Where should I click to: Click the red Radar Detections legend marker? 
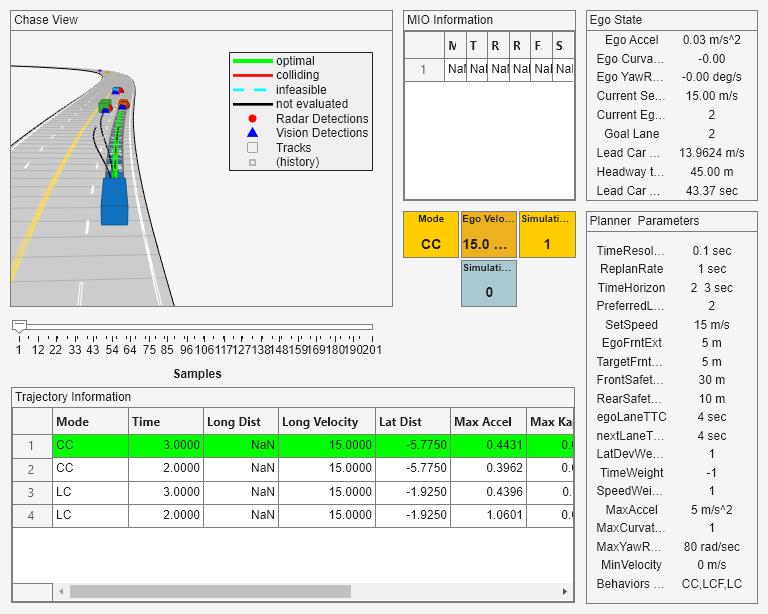coord(252,119)
